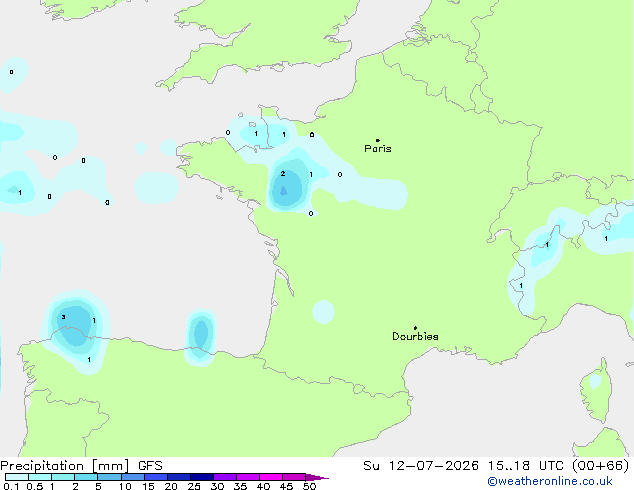This screenshot has width=634, height=490.
Task: Click the 'Precipitation [mm]' title text
Action: coord(65,466)
